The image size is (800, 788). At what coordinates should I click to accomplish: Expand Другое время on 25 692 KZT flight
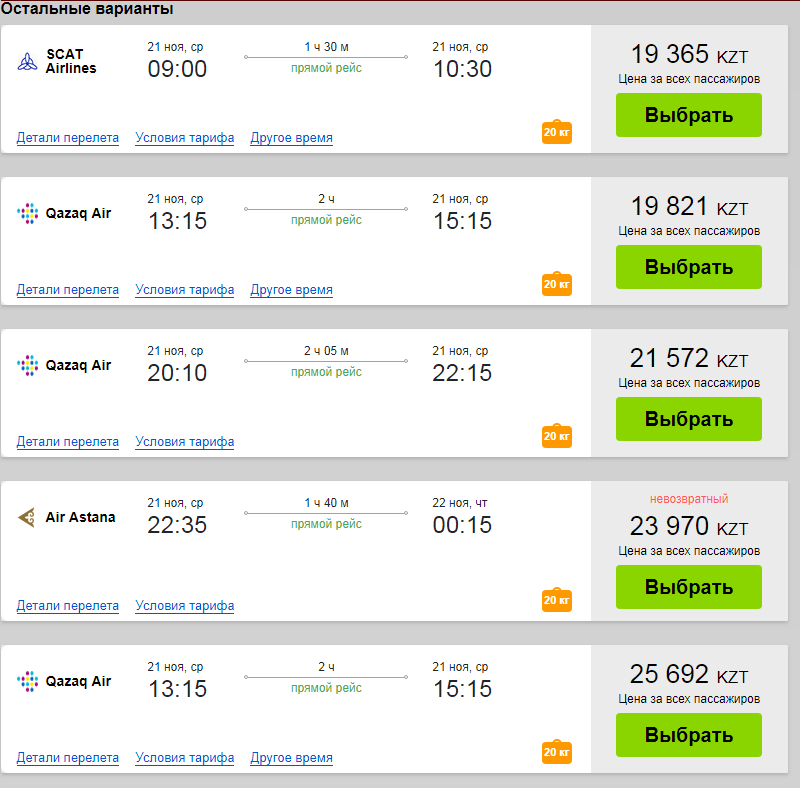pos(291,758)
